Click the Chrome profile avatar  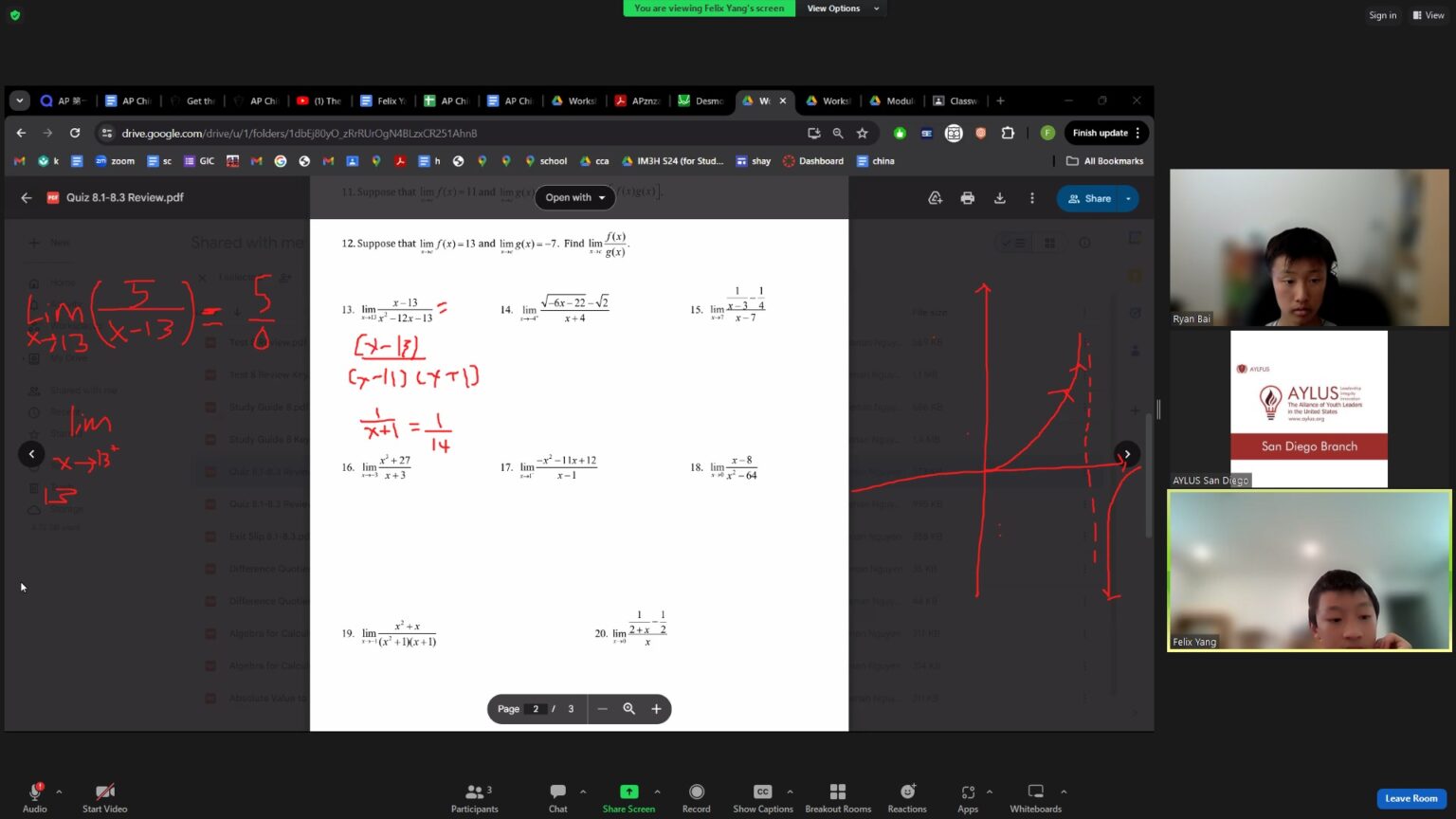tap(1047, 133)
